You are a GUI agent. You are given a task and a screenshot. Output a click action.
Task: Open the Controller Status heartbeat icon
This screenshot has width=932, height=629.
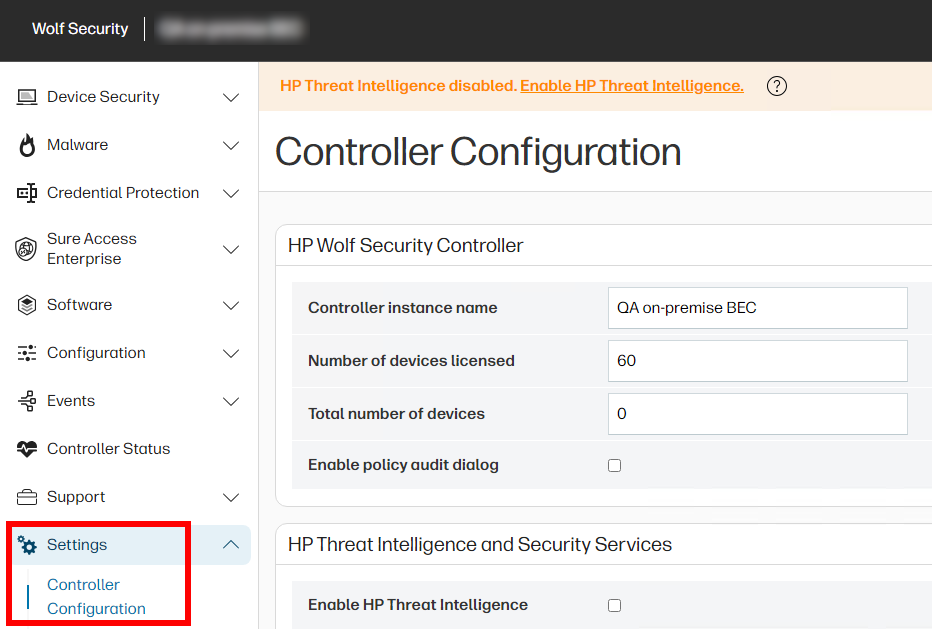(25, 448)
